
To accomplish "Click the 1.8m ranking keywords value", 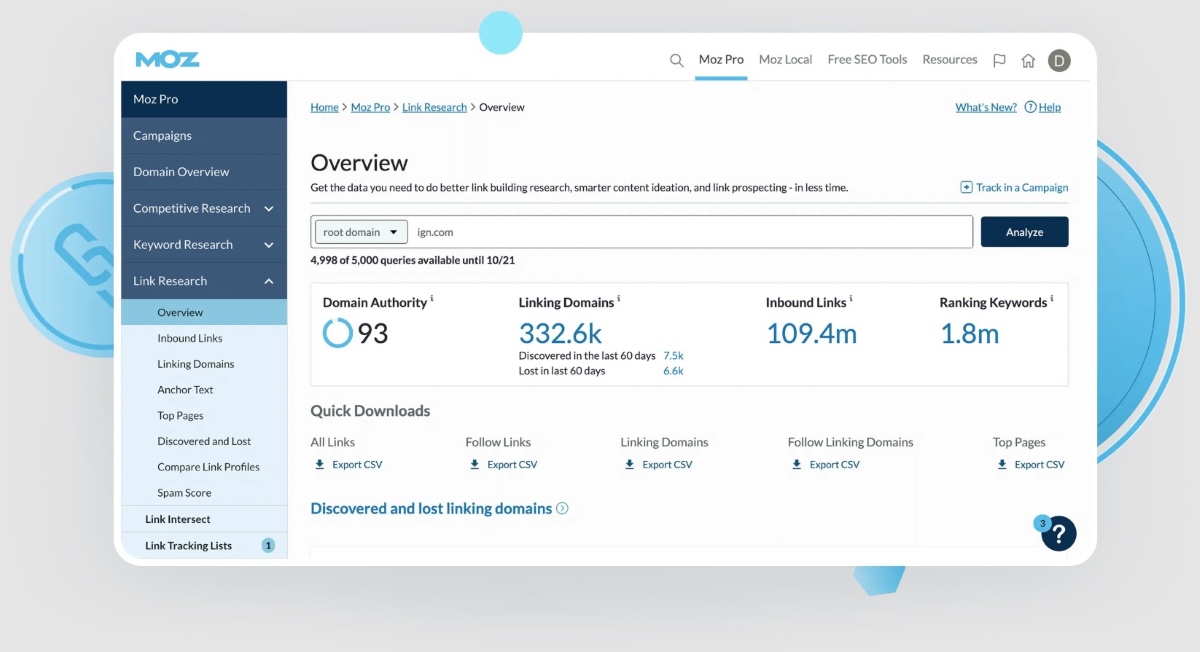I will pyautogui.click(x=970, y=334).
